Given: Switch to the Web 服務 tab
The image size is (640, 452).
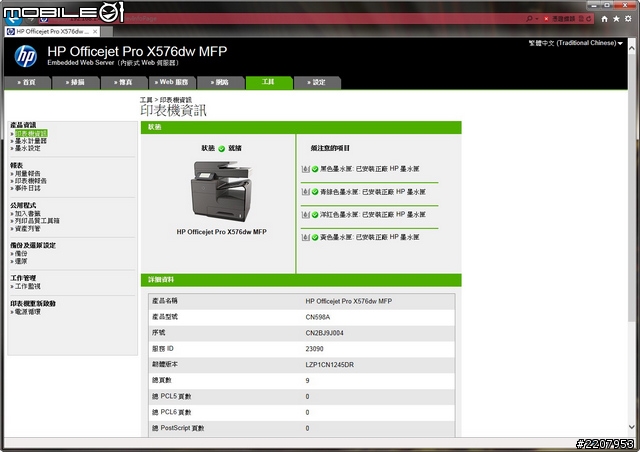Looking at the screenshot, I should (172, 82).
